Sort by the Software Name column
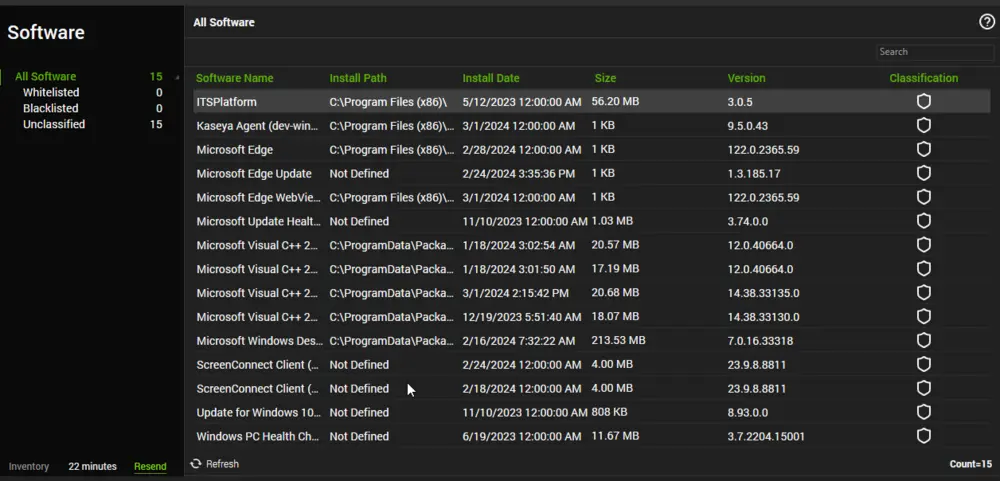 (x=234, y=78)
